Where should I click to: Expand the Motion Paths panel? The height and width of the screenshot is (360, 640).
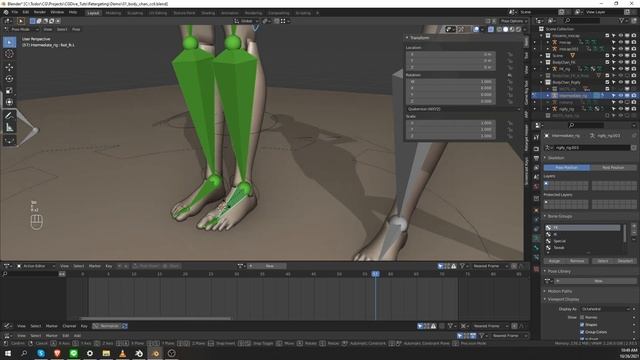click(x=545, y=291)
